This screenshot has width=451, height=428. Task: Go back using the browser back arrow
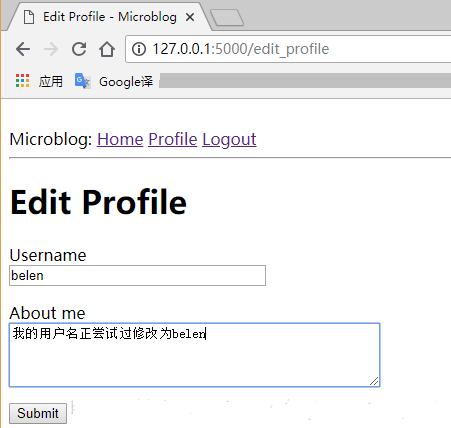pyautogui.click(x=23, y=49)
